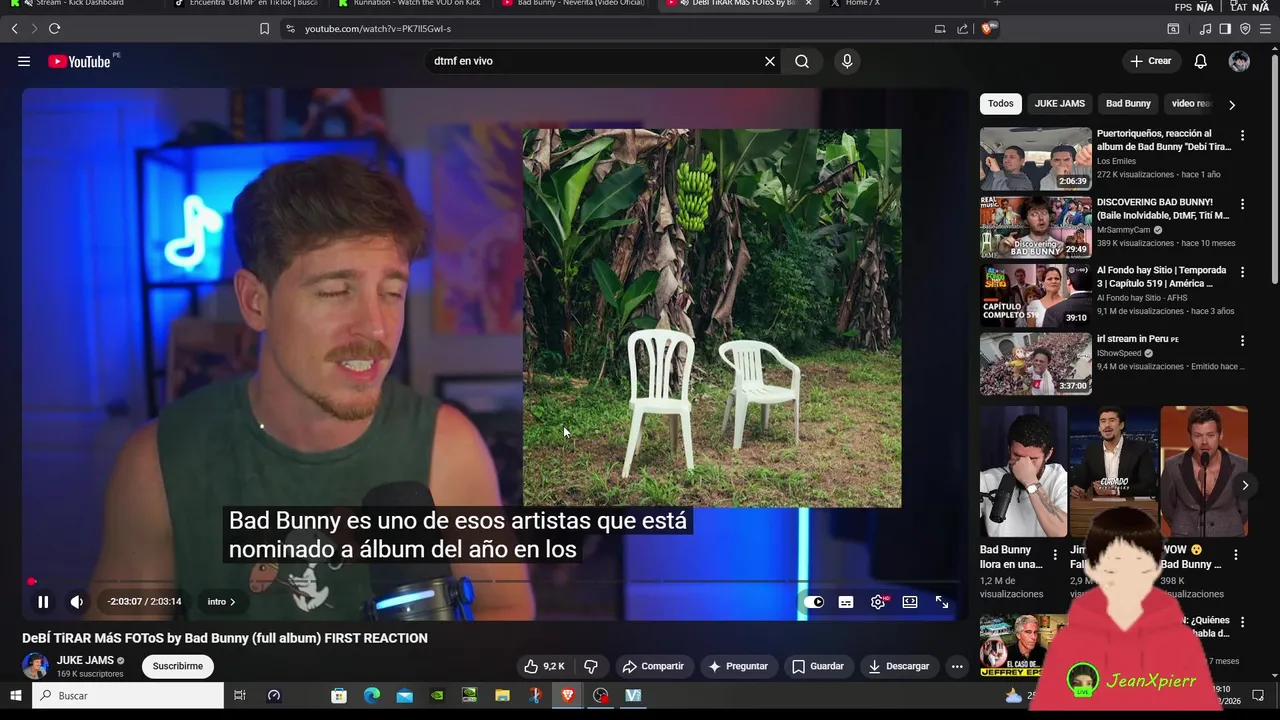Open the YouTube account avatar menu

click(x=1240, y=61)
